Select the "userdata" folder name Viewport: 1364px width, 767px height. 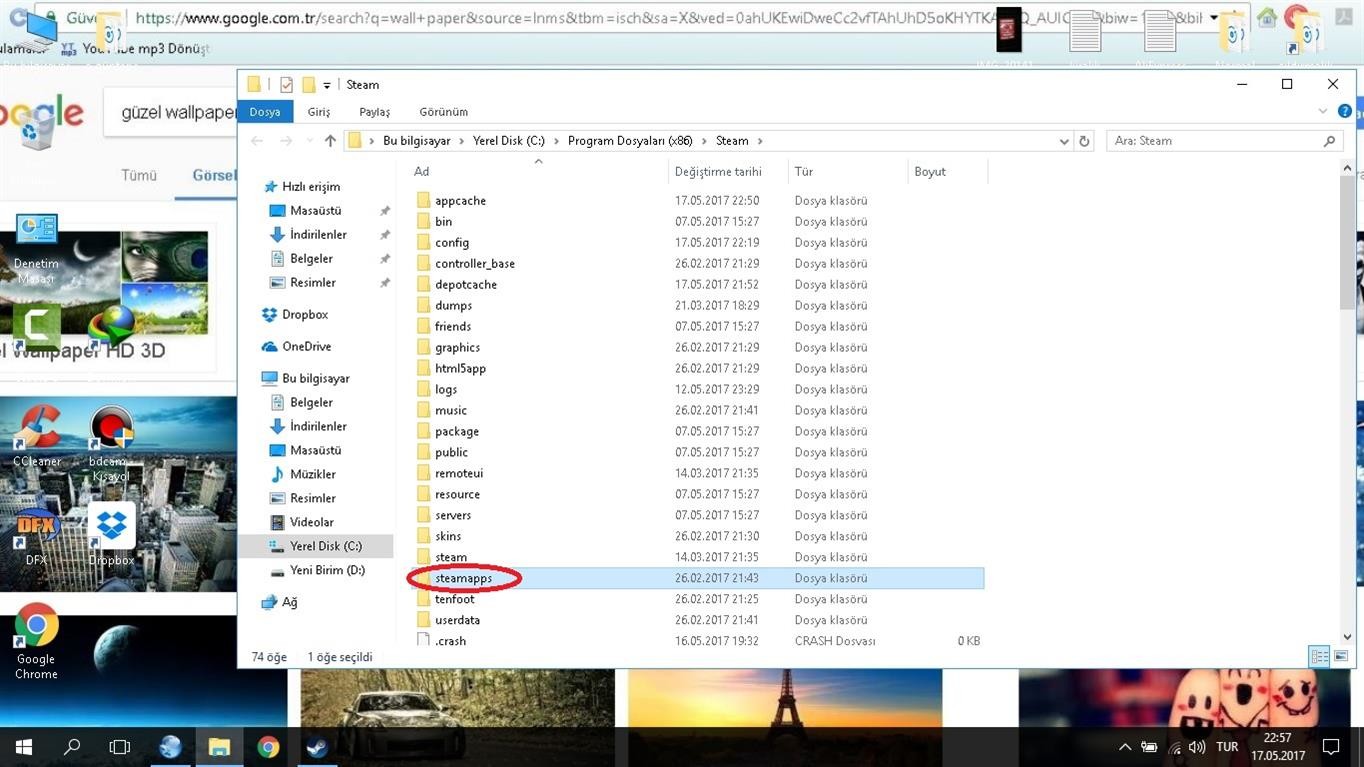pos(457,620)
